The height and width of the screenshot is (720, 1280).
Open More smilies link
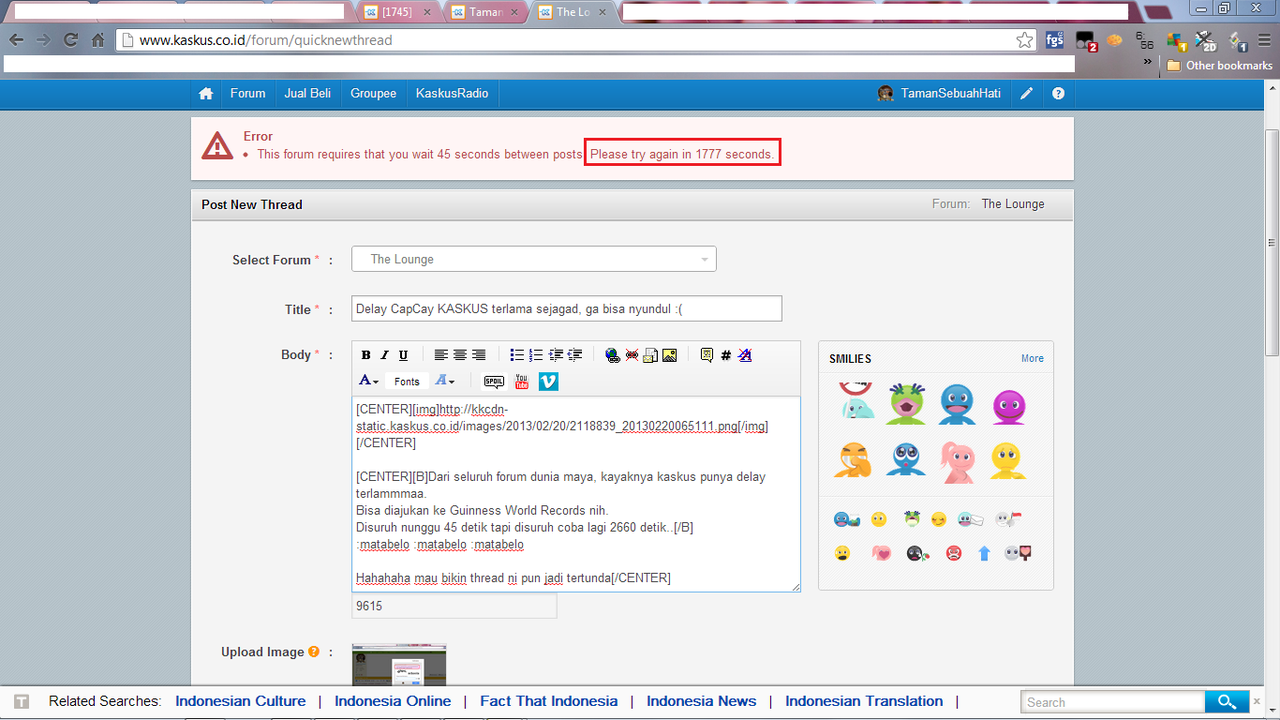point(1032,358)
